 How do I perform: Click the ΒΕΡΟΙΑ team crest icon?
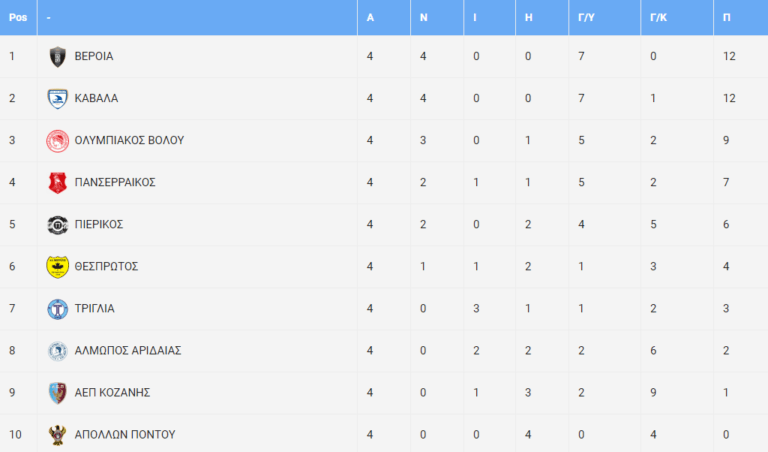(x=57, y=57)
